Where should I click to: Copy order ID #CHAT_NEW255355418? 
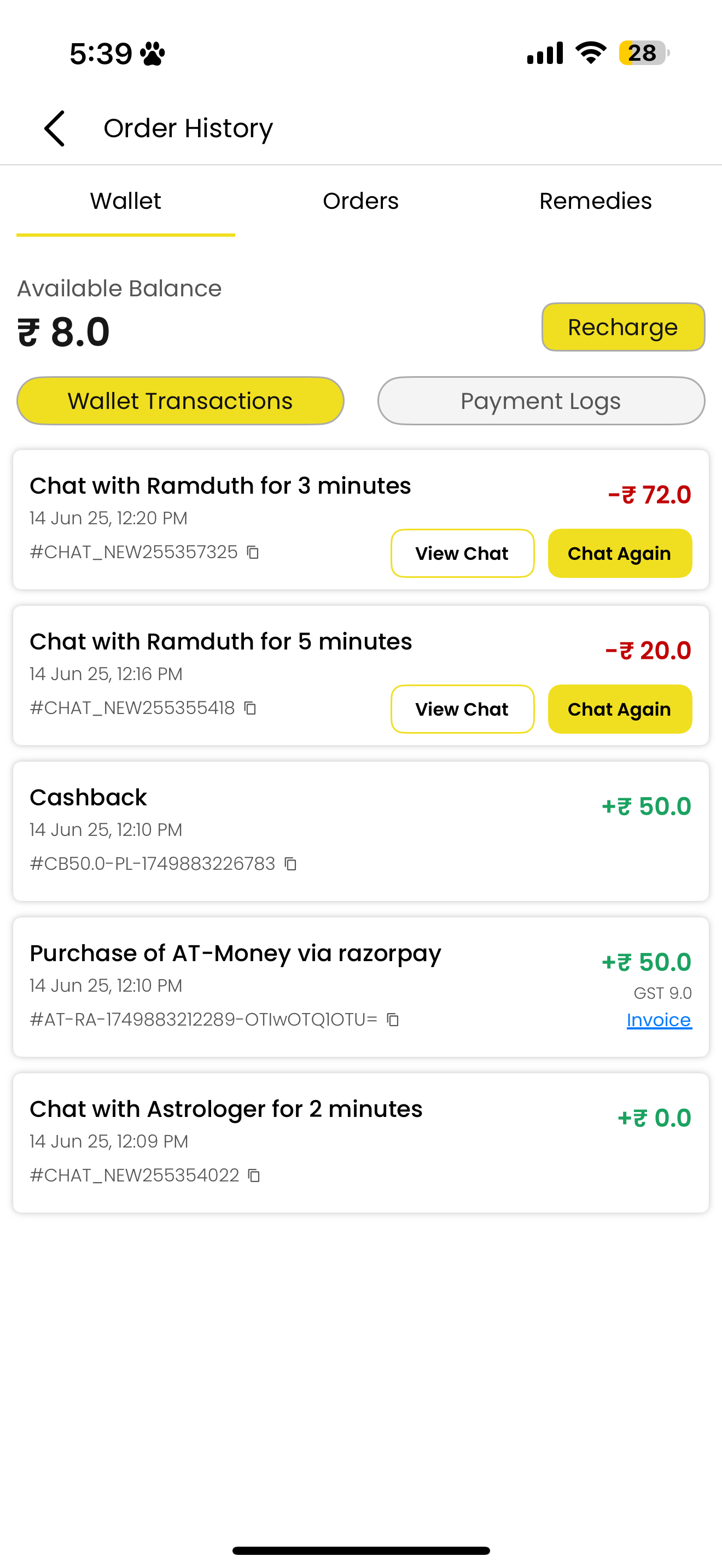[x=250, y=708]
